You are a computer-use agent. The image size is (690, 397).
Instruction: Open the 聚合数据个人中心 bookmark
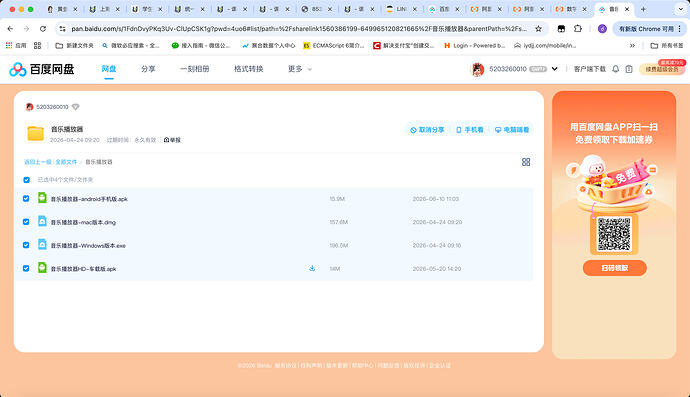(268, 45)
